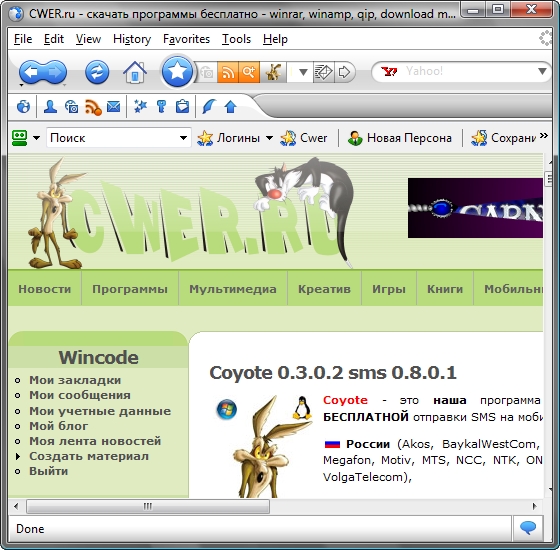Click the blue key passwords icon
The image size is (560, 550).
tap(161, 106)
